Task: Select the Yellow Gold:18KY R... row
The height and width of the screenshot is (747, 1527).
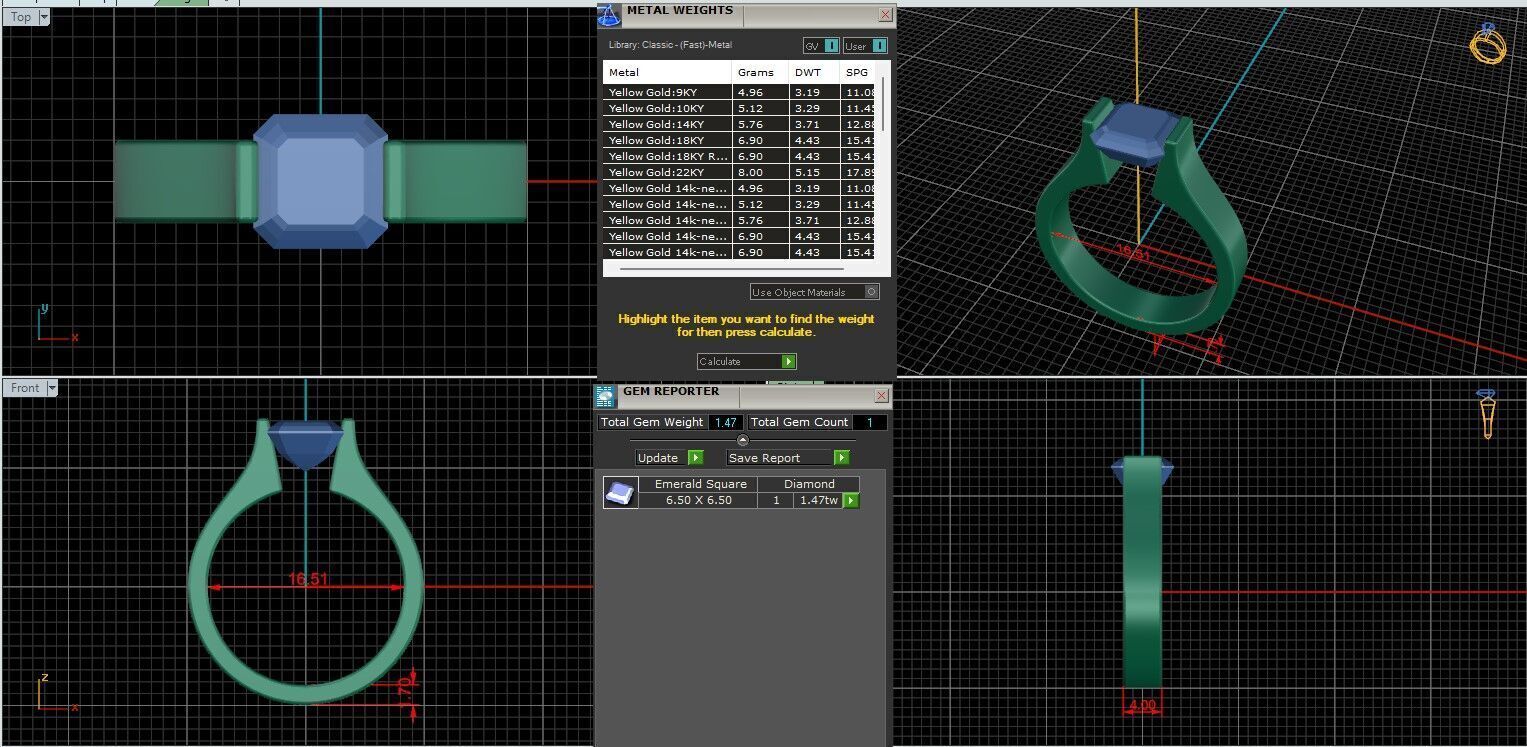Action: click(x=740, y=156)
